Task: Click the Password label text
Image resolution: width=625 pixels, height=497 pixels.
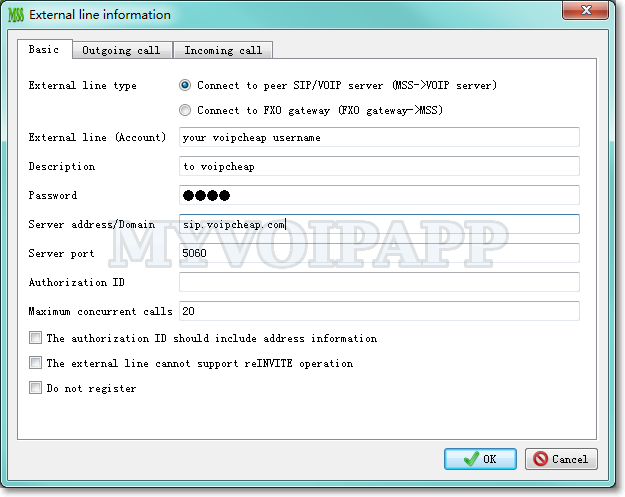Action: (53, 195)
